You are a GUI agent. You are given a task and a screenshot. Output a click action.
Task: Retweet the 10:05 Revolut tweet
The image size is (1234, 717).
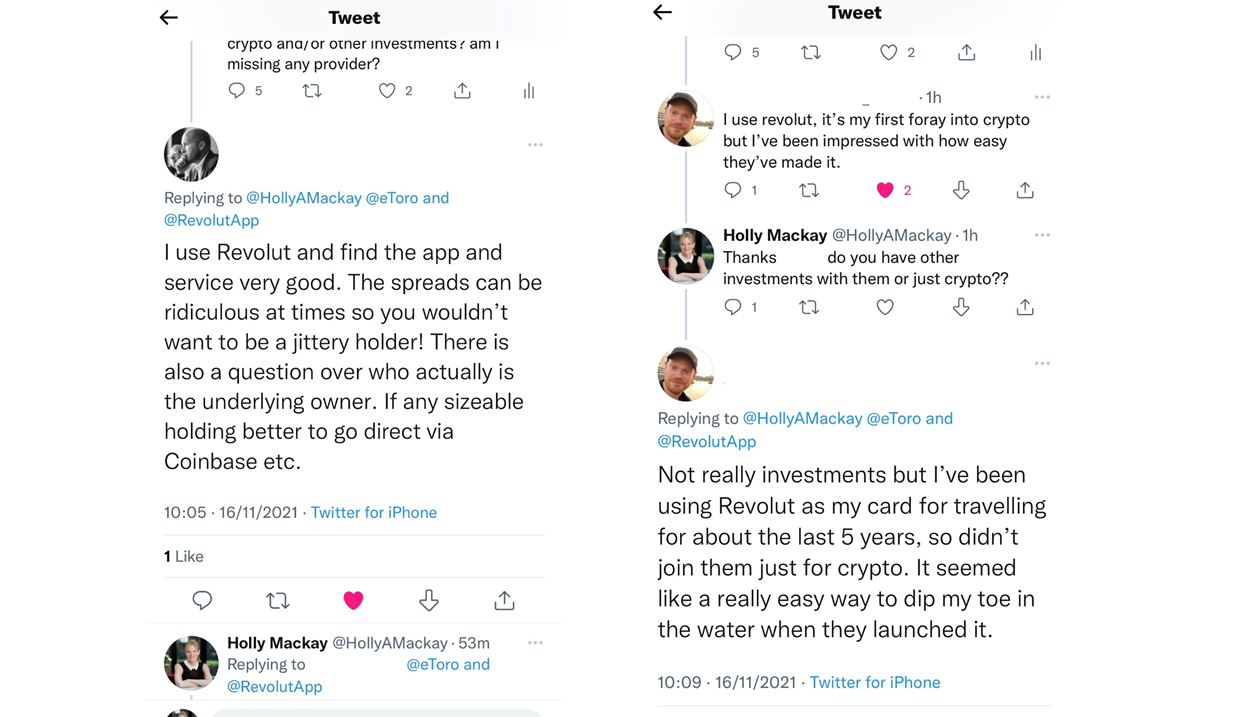[277, 600]
